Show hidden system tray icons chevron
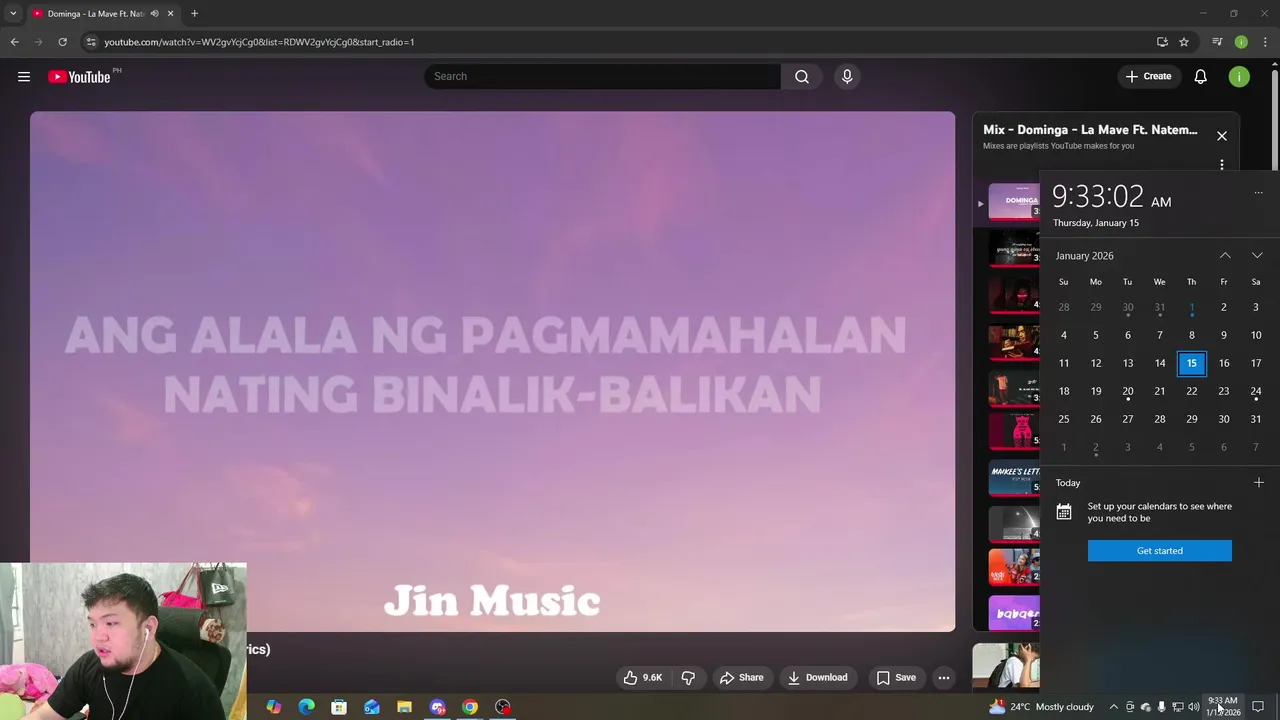 1113,707
